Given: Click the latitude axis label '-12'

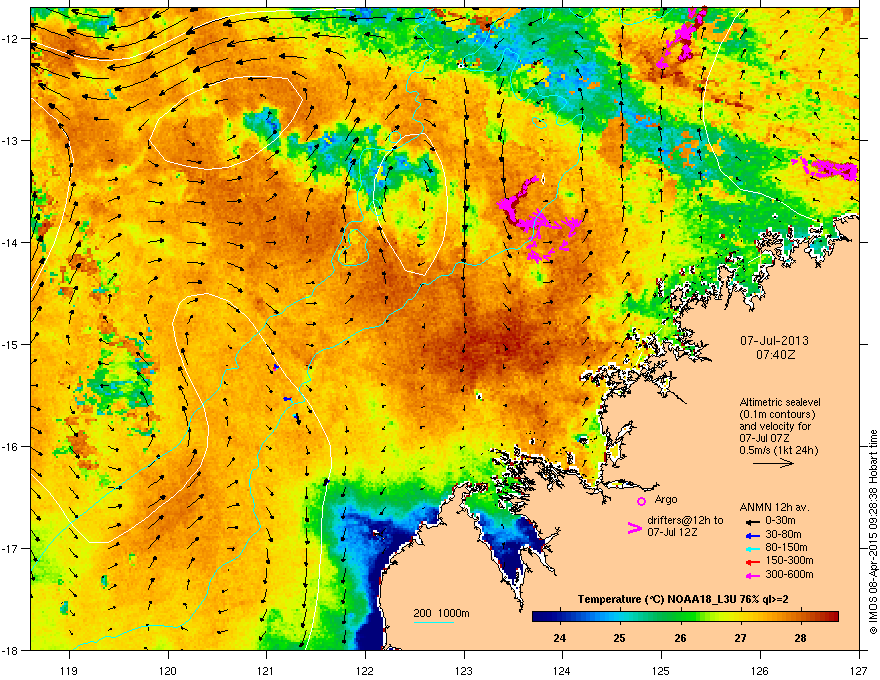Looking at the screenshot, I should (10, 39).
